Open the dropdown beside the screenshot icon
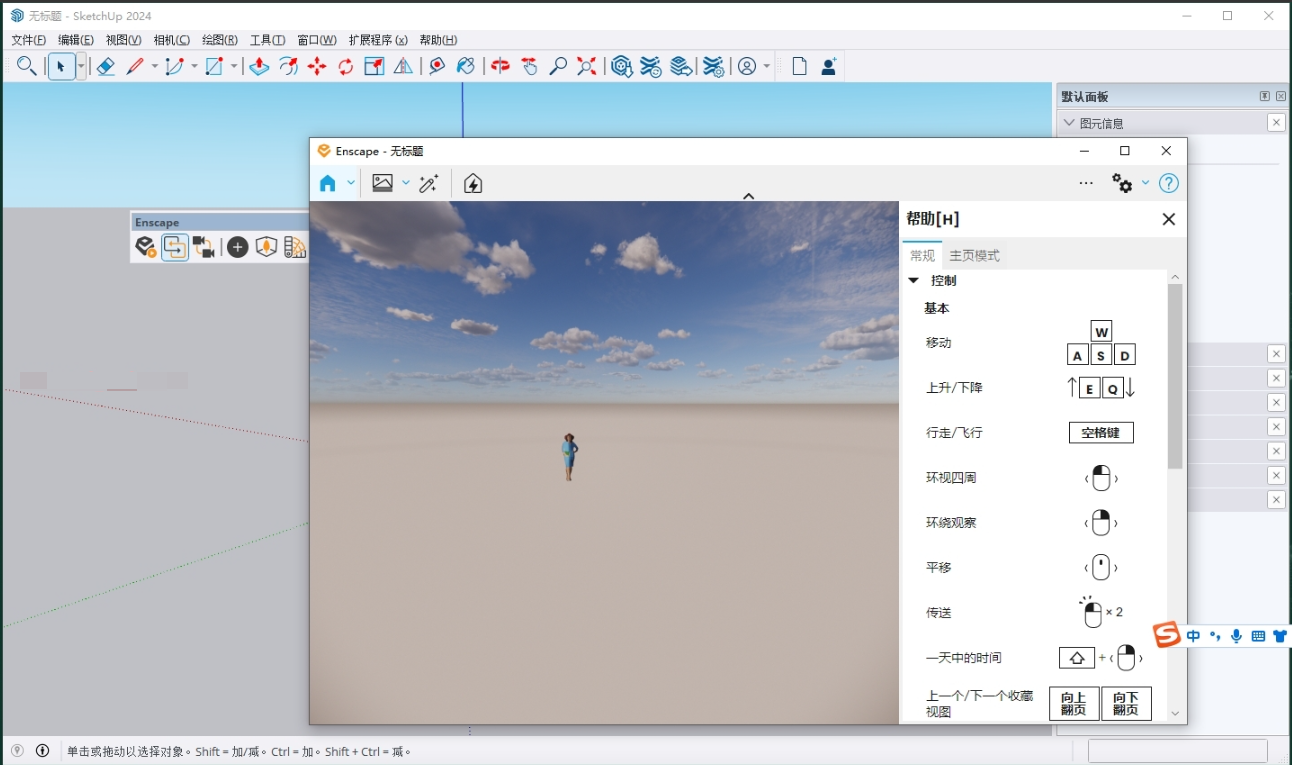Image resolution: width=1292 pixels, height=765 pixels. click(406, 183)
